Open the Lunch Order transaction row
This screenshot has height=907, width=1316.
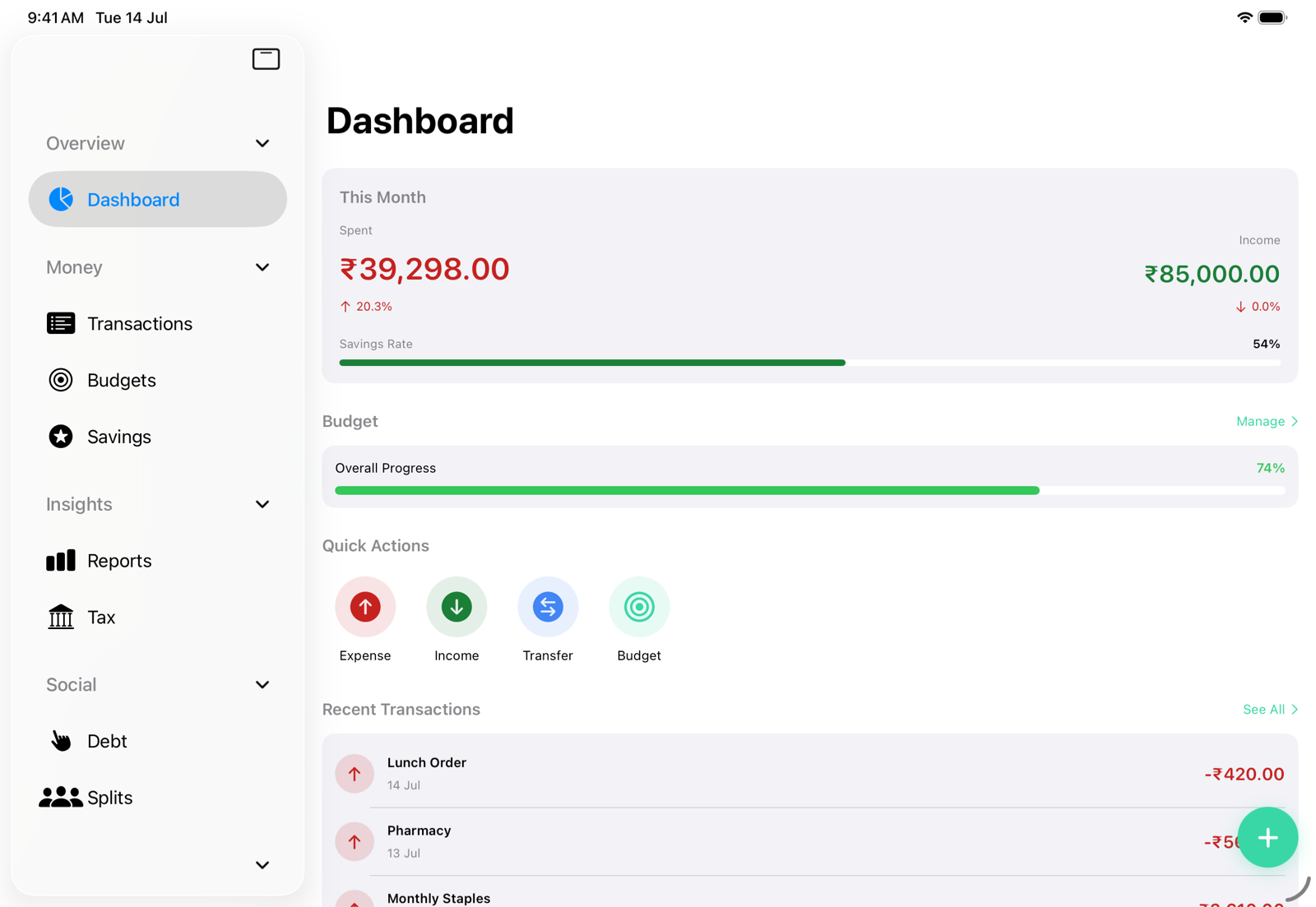pyautogui.click(x=810, y=774)
